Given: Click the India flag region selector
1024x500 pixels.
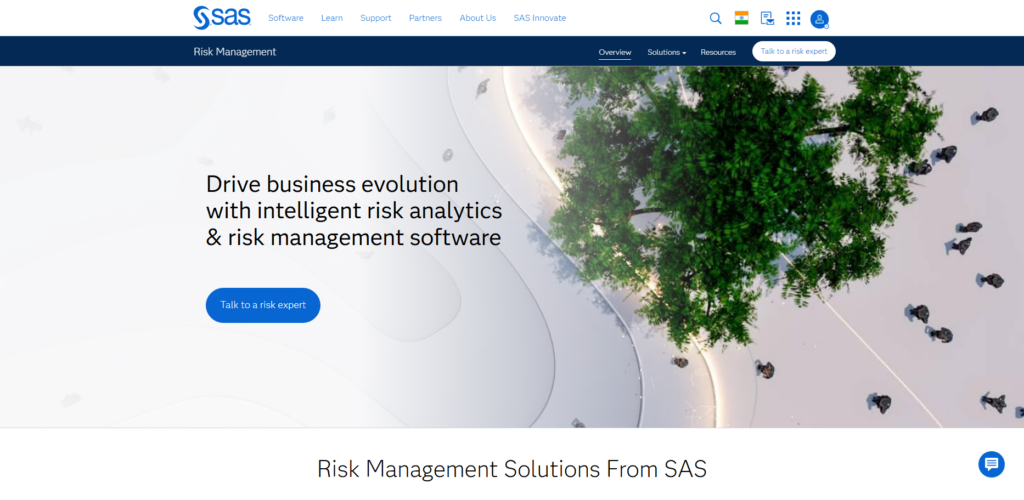Looking at the screenshot, I should click(741, 18).
